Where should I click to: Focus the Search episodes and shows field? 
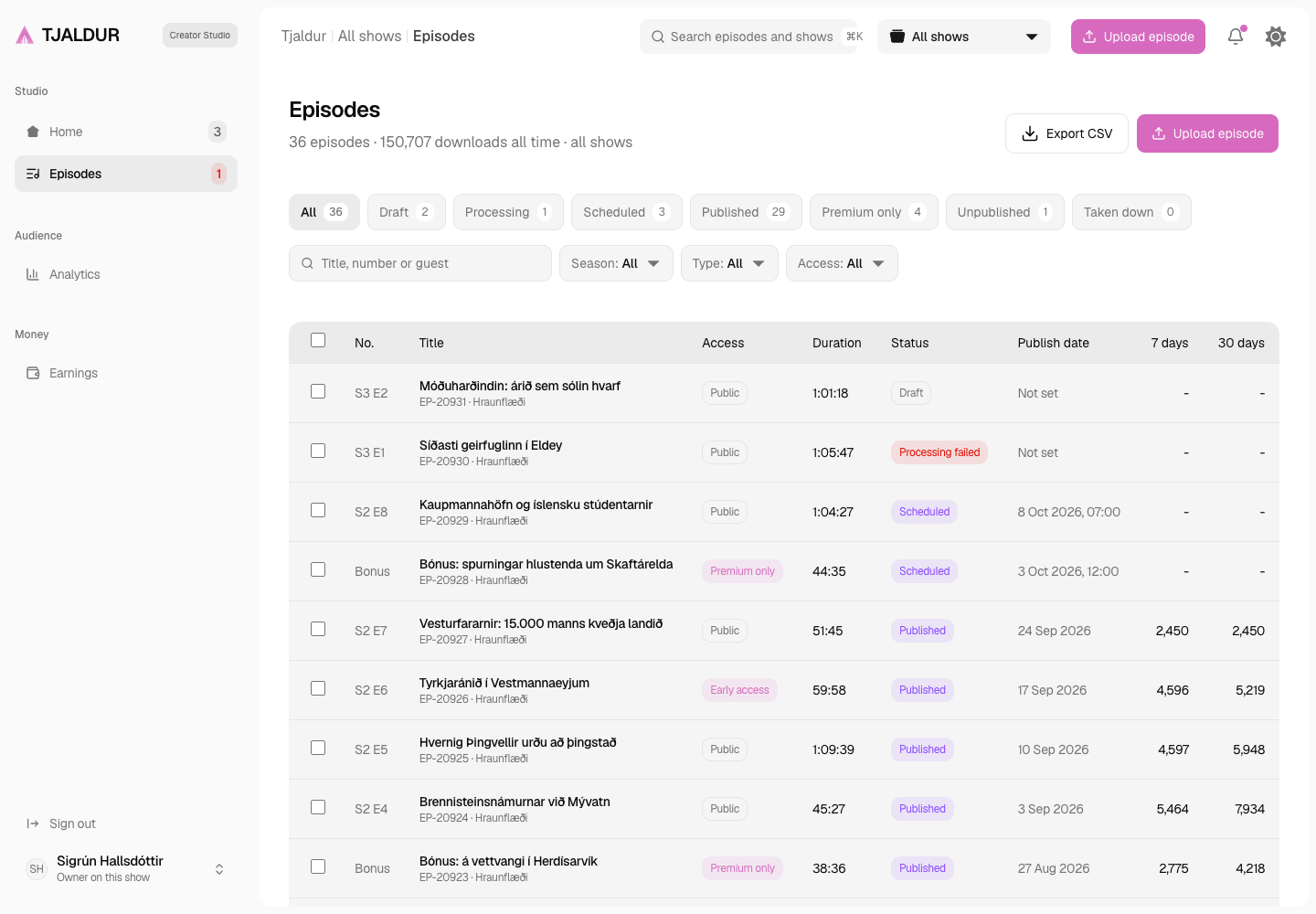pyautogui.click(x=748, y=37)
